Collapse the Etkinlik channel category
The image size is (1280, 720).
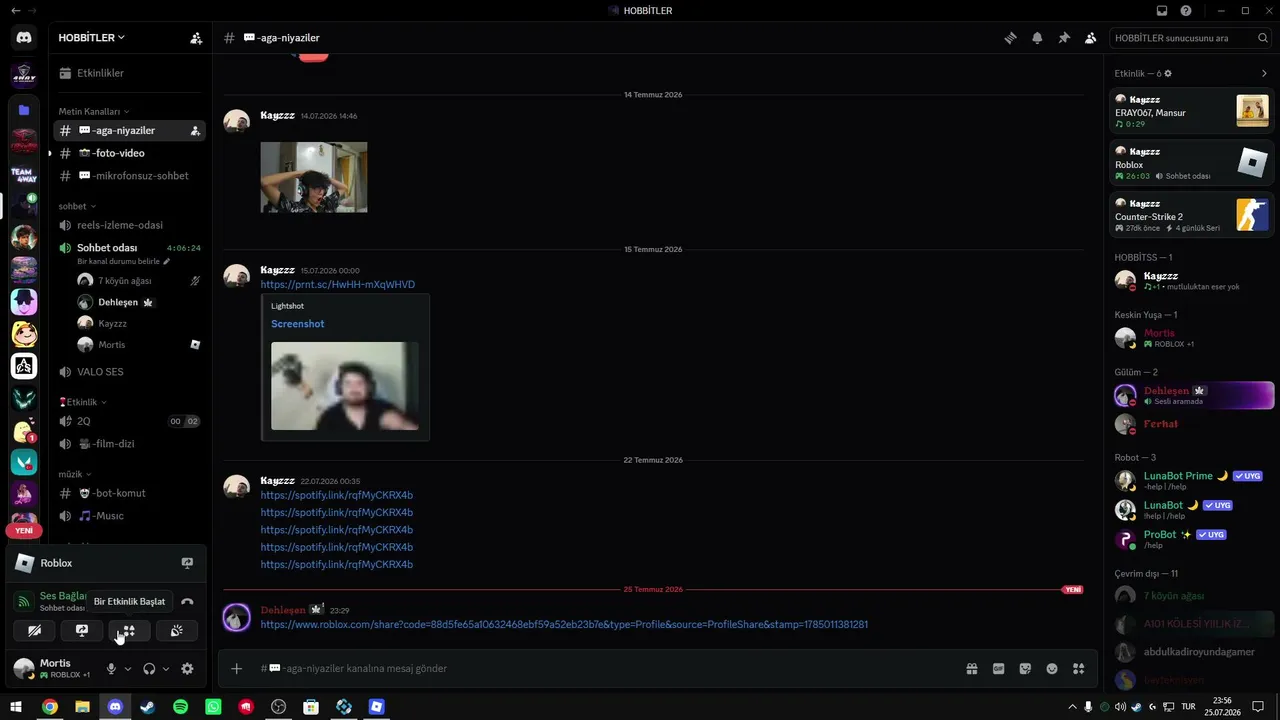point(83,402)
